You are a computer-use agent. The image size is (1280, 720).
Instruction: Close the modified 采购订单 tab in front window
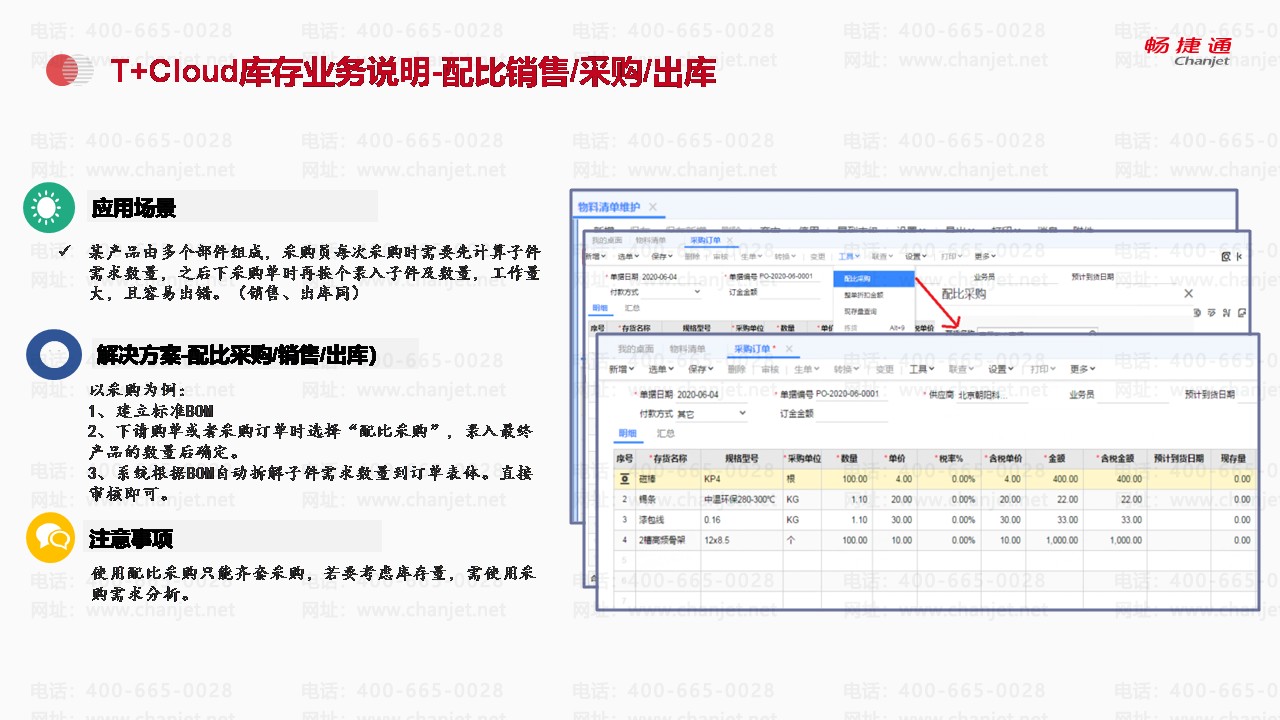click(x=789, y=349)
